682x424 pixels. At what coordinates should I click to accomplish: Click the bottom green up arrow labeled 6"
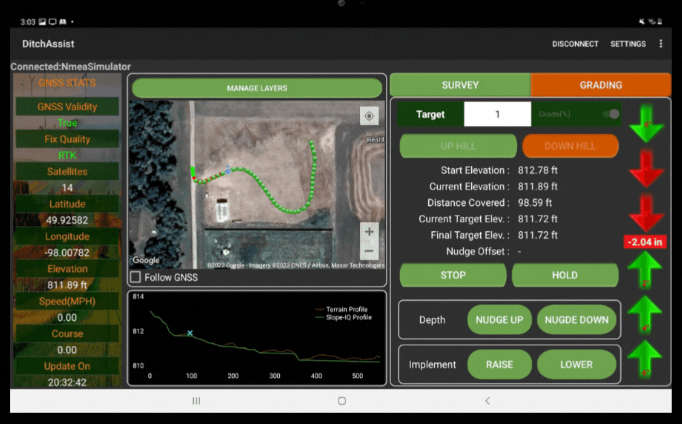click(645, 359)
